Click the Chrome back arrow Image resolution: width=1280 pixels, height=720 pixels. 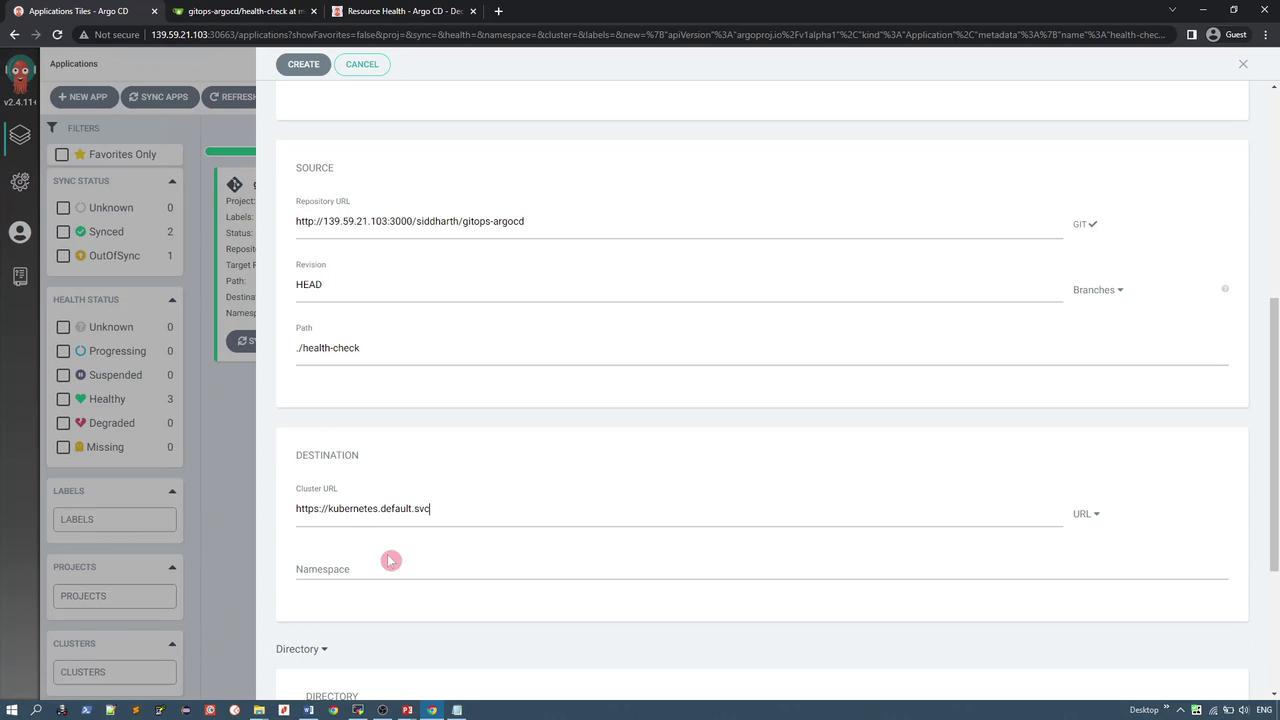[x=14, y=34]
